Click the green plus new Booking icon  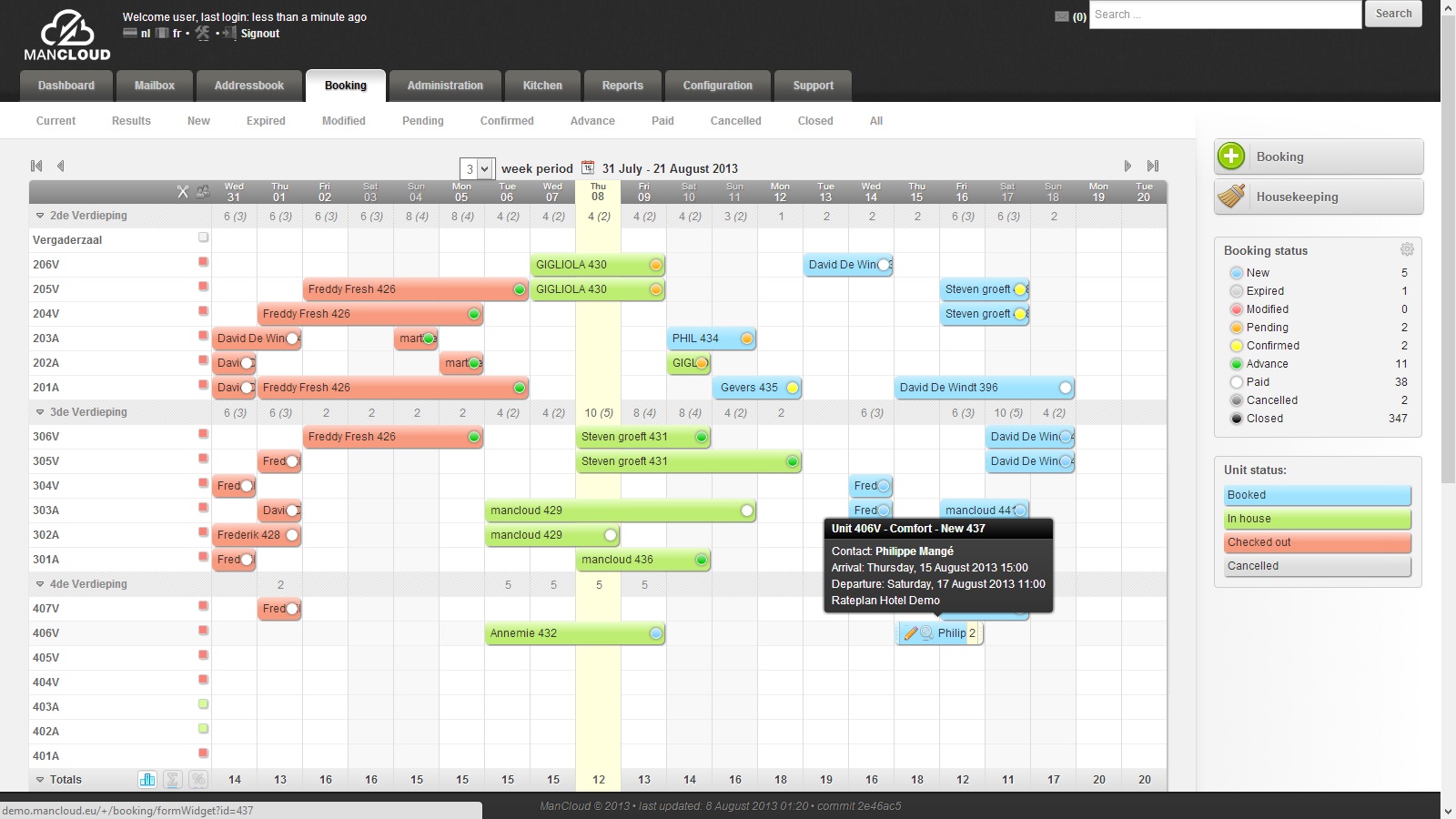click(1231, 157)
